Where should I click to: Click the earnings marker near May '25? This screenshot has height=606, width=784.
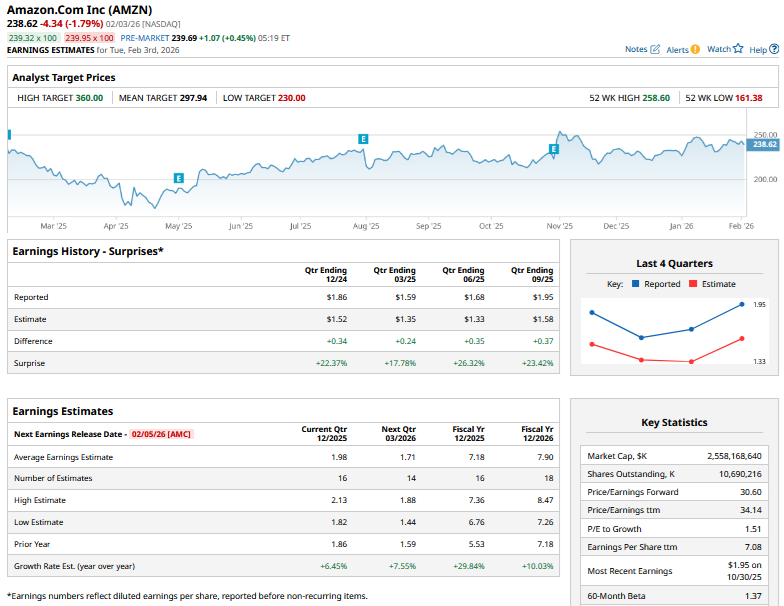[x=179, y=178]
